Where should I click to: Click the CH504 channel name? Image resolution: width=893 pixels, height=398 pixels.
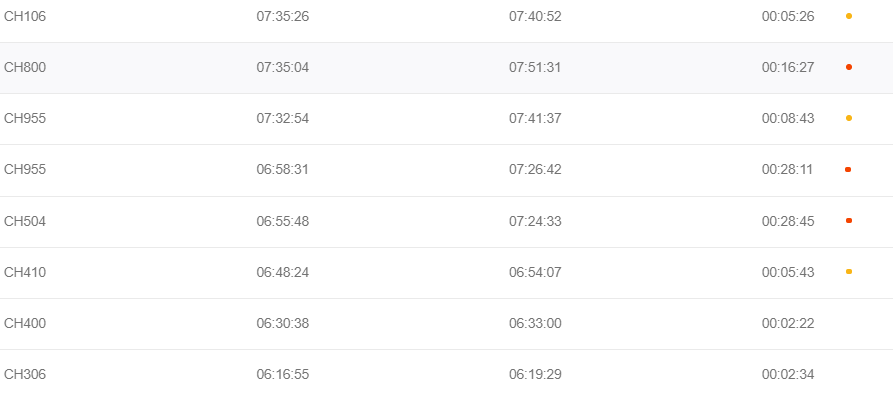coord(25,221)
